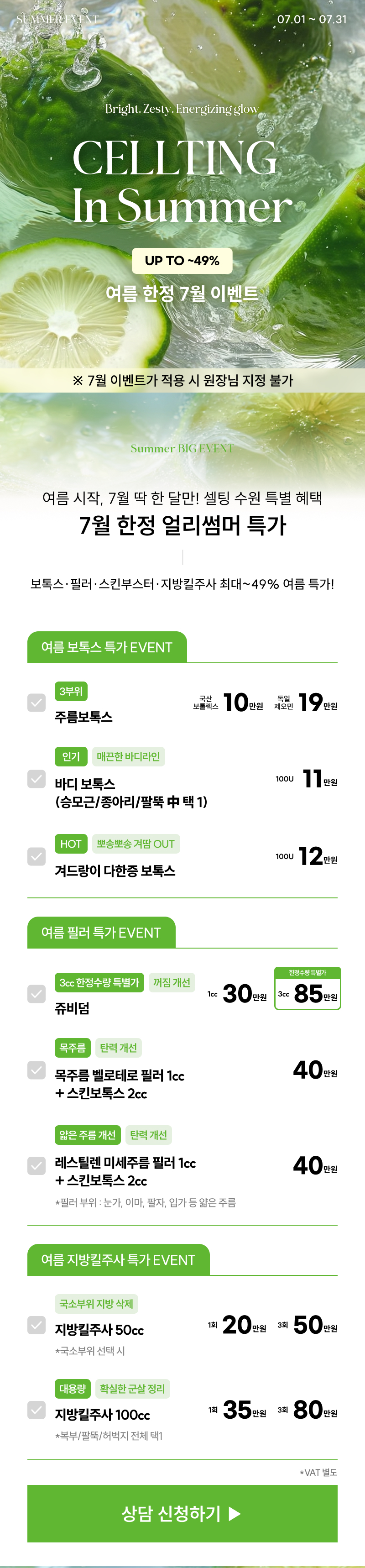Tick the 겨드랑이 다한증 보톡스 checkbox
Viewport: 365px width, 1568px height.
(x=36, y=856)
